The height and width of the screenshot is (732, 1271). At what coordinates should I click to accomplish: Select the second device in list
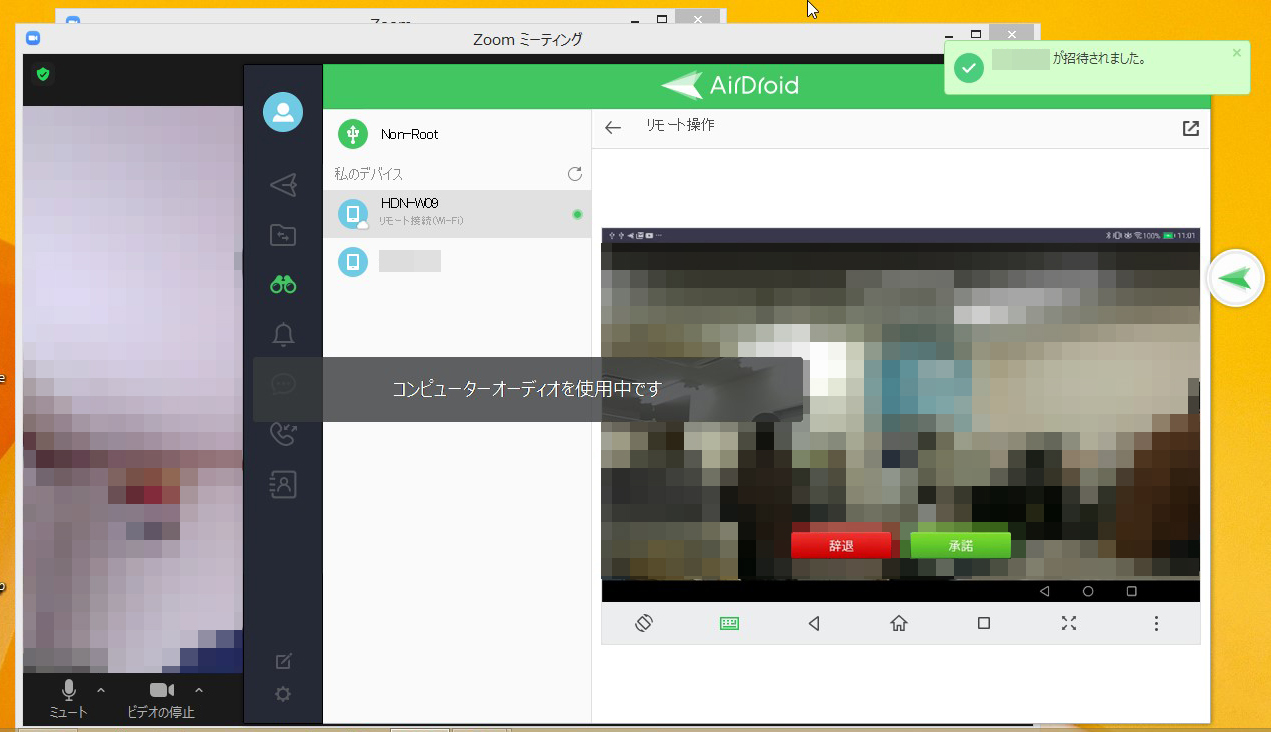(457, 262)
